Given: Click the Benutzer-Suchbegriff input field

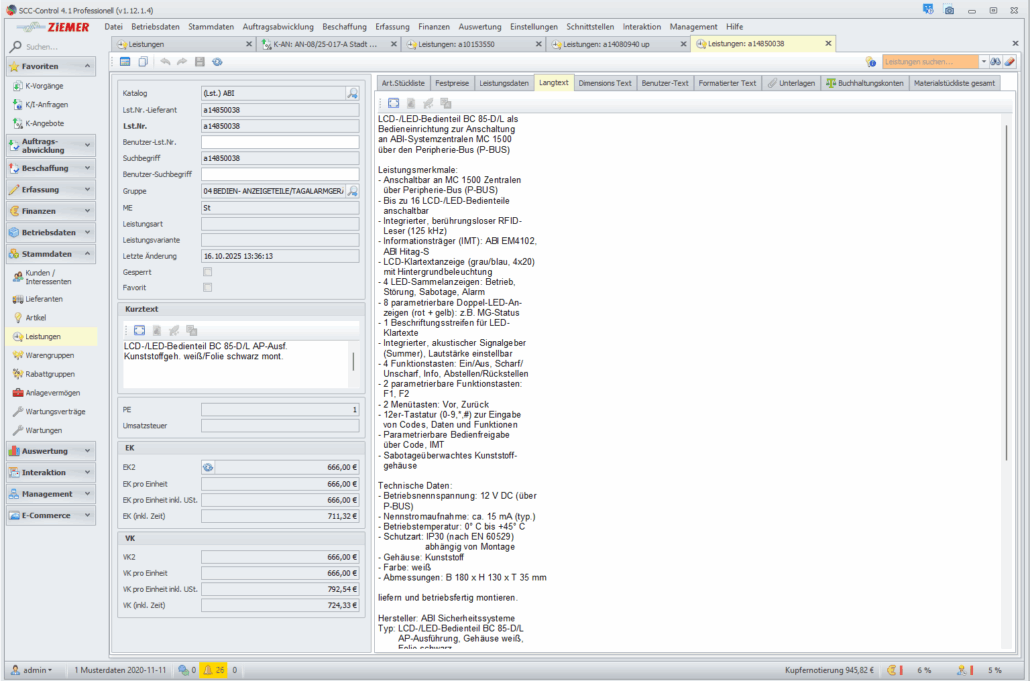Looking at the screenshot, I should tap(280, 174).
